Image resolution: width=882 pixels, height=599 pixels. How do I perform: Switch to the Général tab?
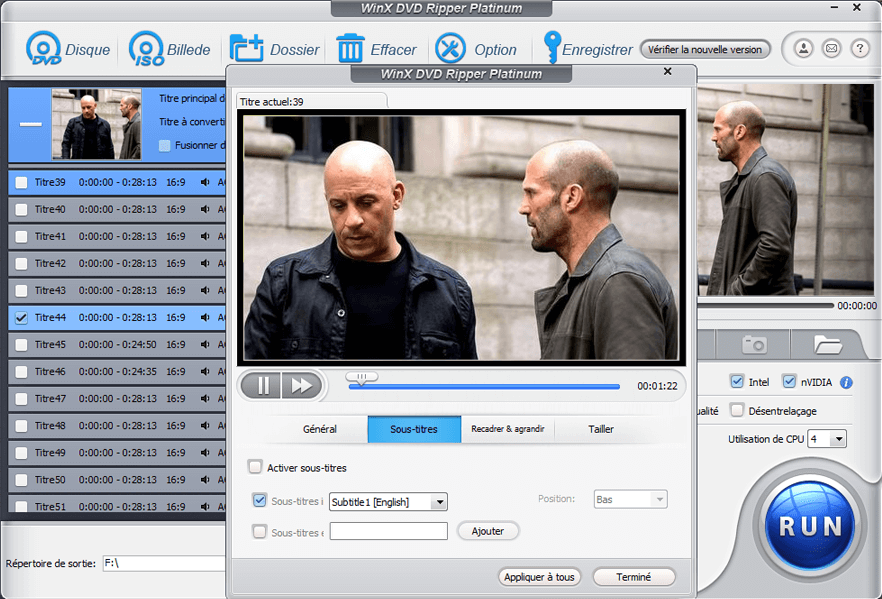coord(320,429)
